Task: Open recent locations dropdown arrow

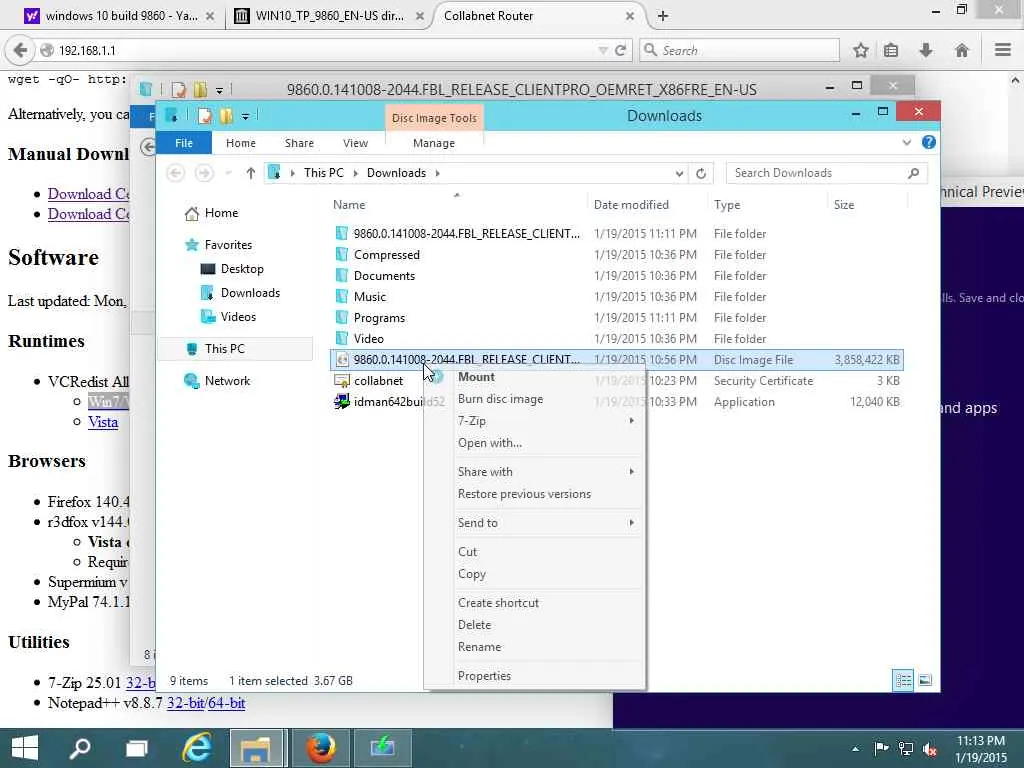Action: [229, 173]
